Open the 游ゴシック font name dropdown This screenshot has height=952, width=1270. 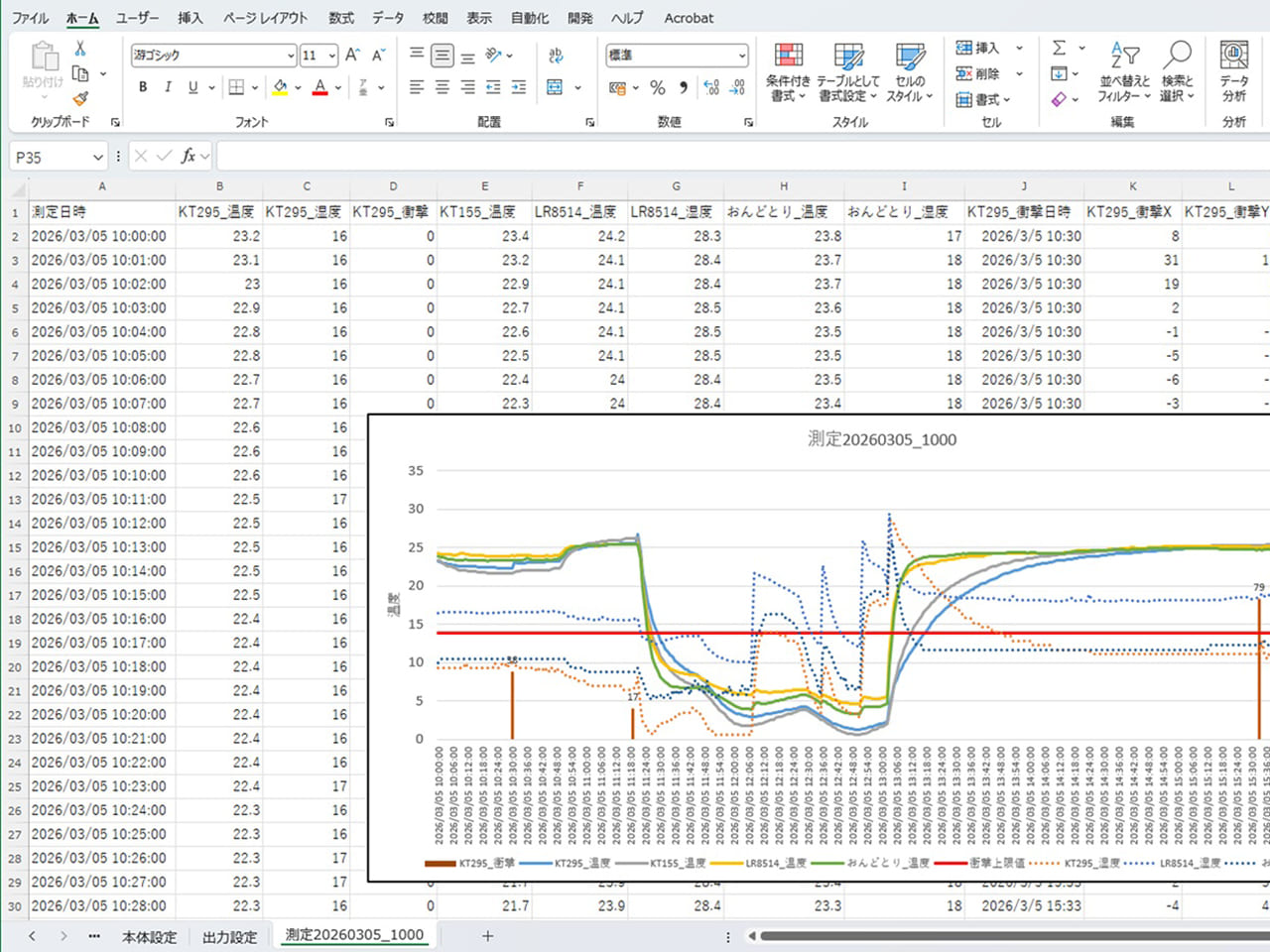(x=290, y=56)
